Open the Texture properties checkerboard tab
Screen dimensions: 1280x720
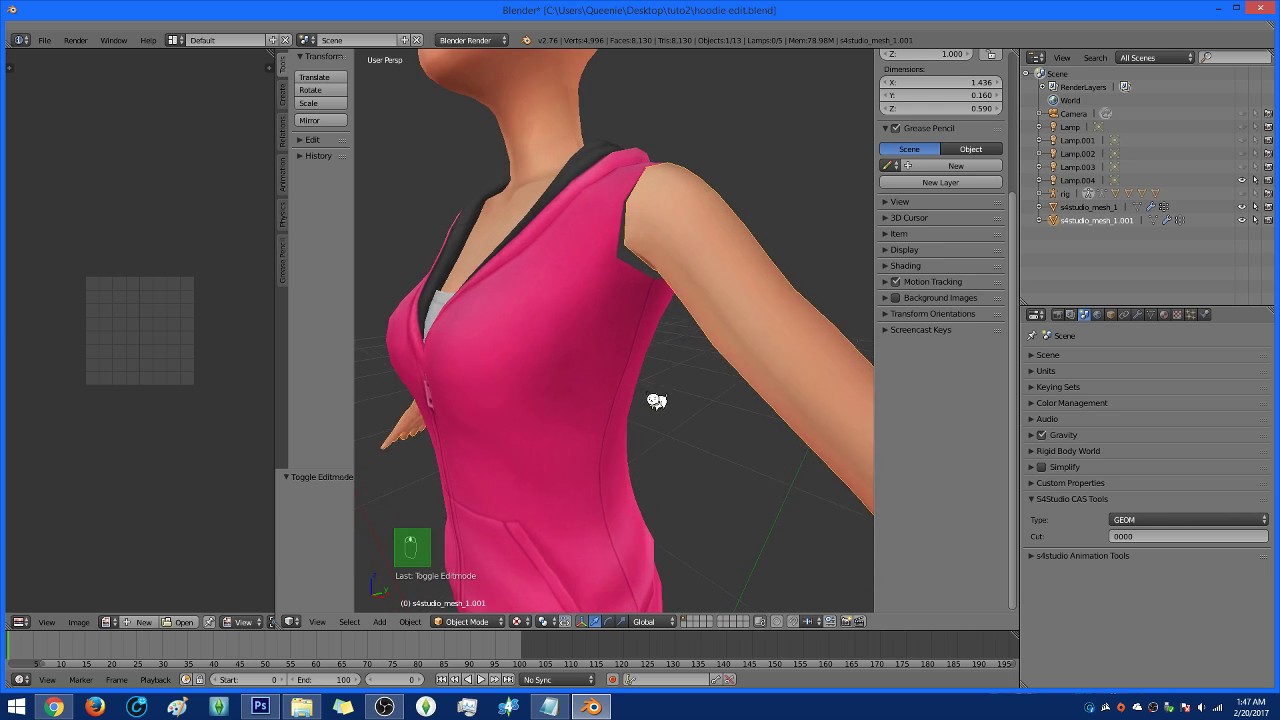(x=1177, y=315)
